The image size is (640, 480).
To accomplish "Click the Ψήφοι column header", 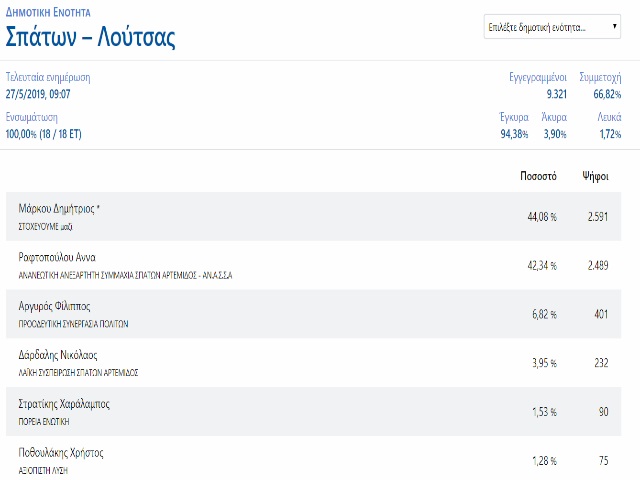I will [x=595, y=176].
